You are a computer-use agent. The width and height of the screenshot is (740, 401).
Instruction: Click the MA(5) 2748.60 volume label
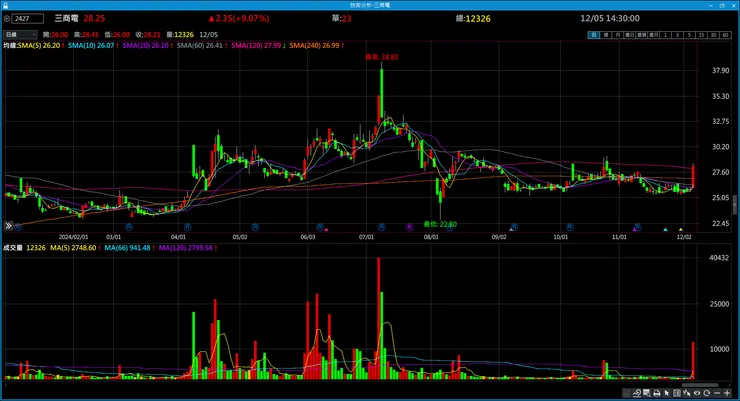(x=73, y=248)
